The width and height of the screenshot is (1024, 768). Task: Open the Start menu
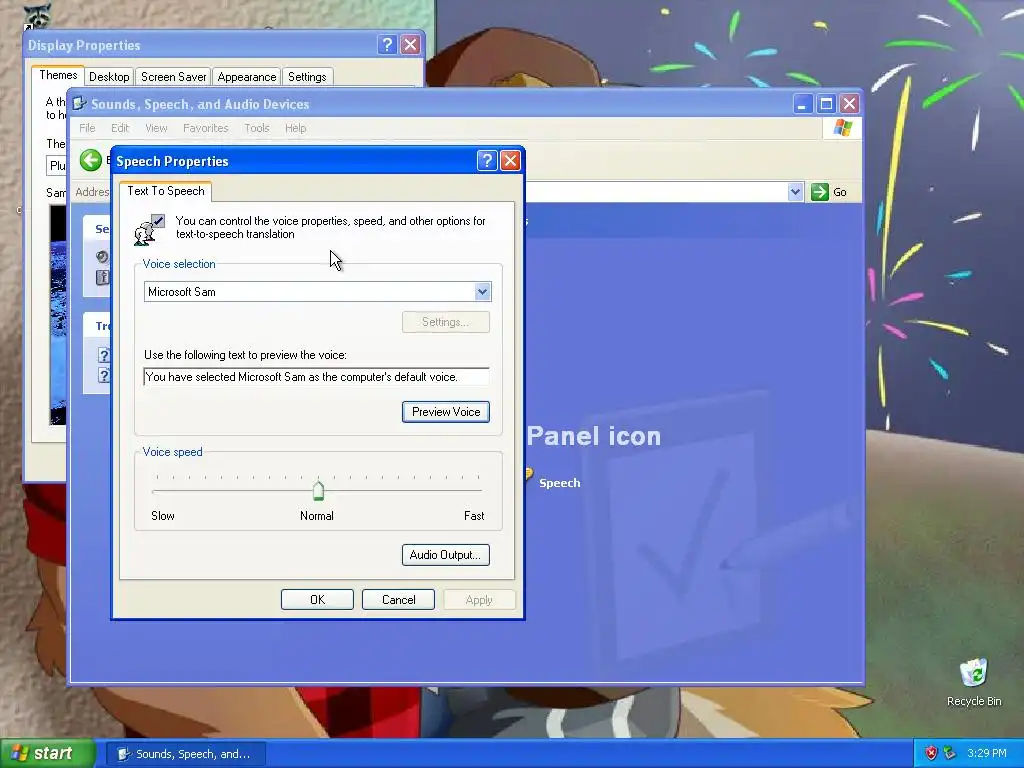click(x=46, y=754)
